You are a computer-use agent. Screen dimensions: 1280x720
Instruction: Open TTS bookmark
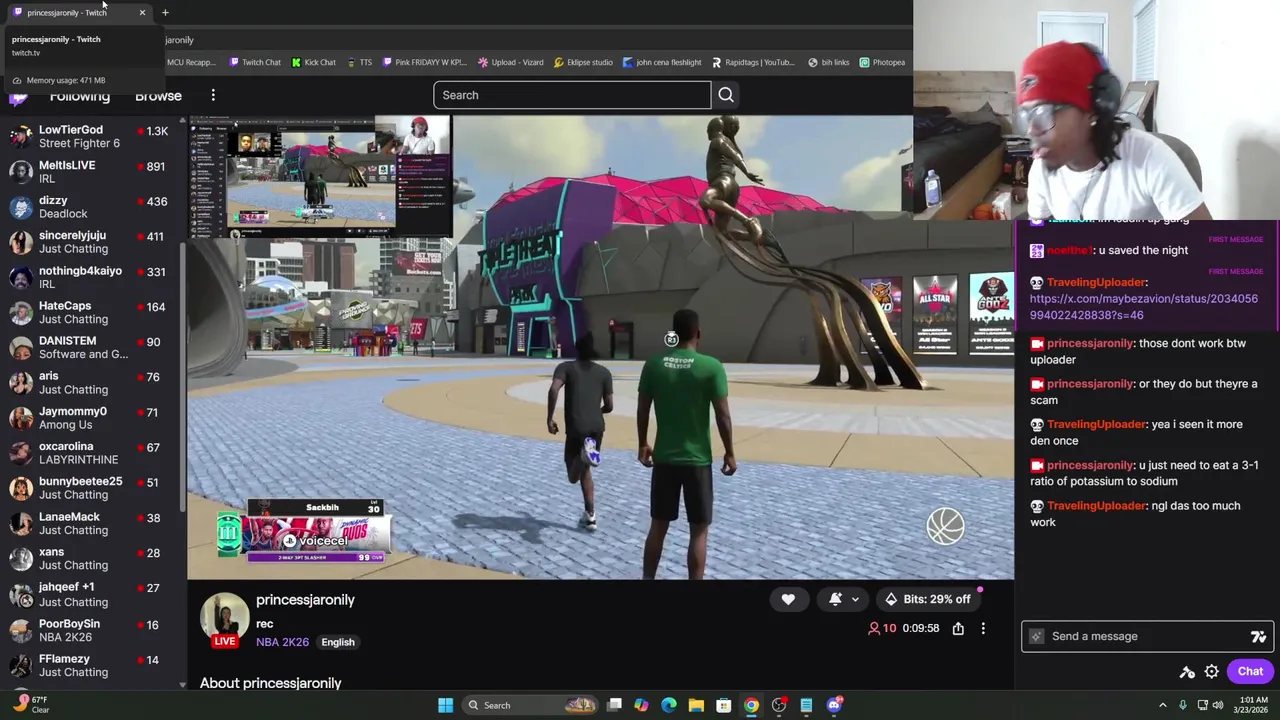click(359, 62)
